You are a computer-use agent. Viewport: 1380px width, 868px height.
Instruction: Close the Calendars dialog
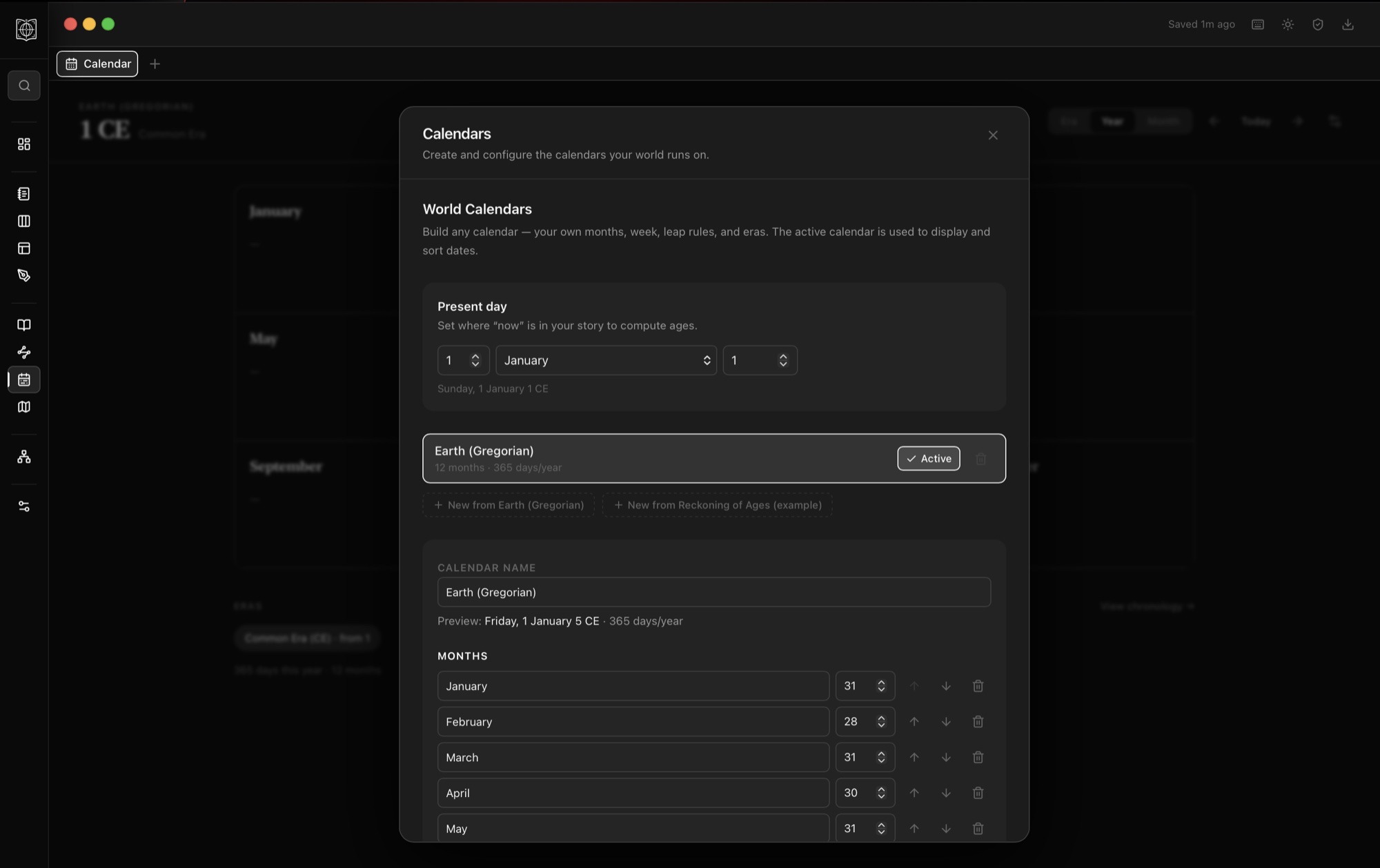(993, 135)
